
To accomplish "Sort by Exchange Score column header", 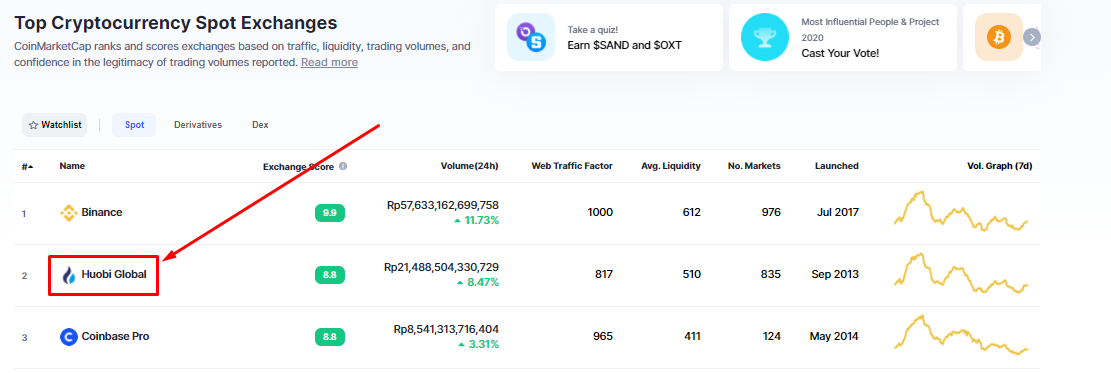I will (x=298, y=167).
